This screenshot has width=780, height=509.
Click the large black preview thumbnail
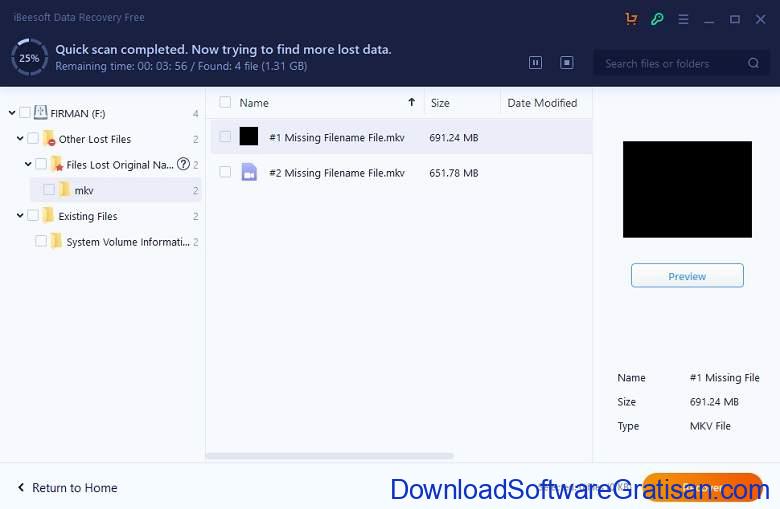pyautogui.click(x=687, y=189)
